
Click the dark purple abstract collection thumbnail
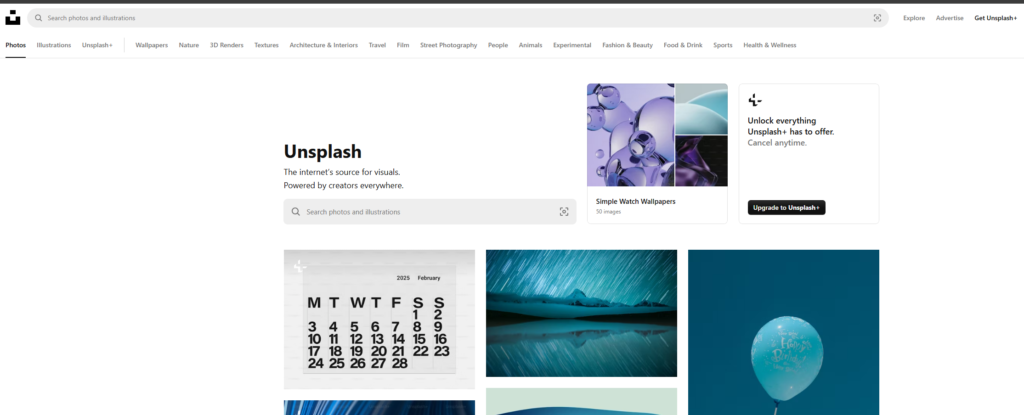point(701,161)
